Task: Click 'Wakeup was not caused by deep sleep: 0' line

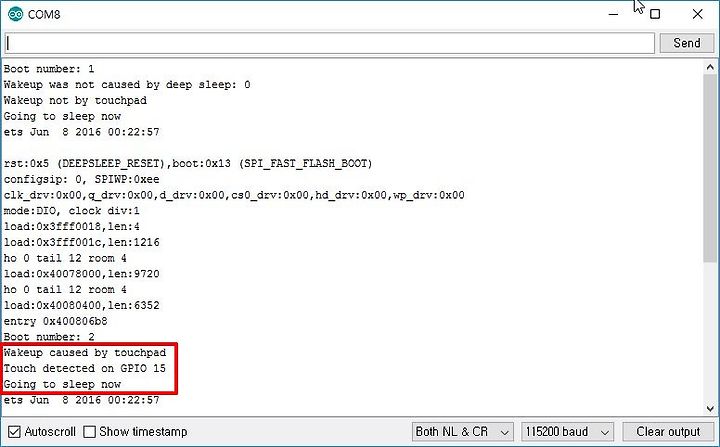Action: pos(127,85)
